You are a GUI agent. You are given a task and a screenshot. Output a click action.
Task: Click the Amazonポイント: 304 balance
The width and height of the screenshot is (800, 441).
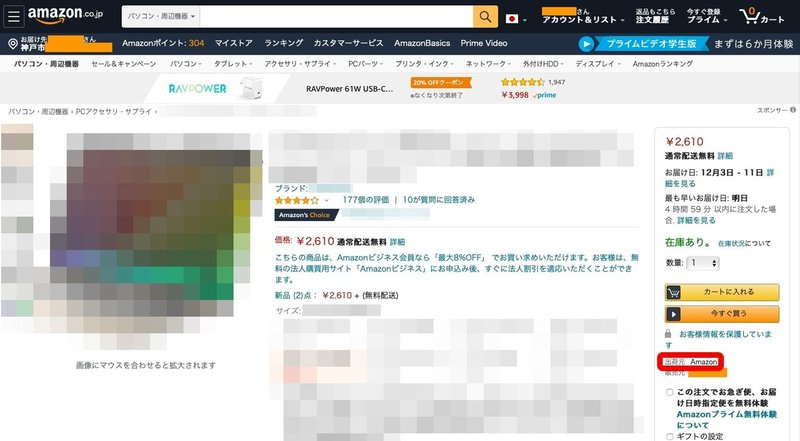tap(163, 43)
